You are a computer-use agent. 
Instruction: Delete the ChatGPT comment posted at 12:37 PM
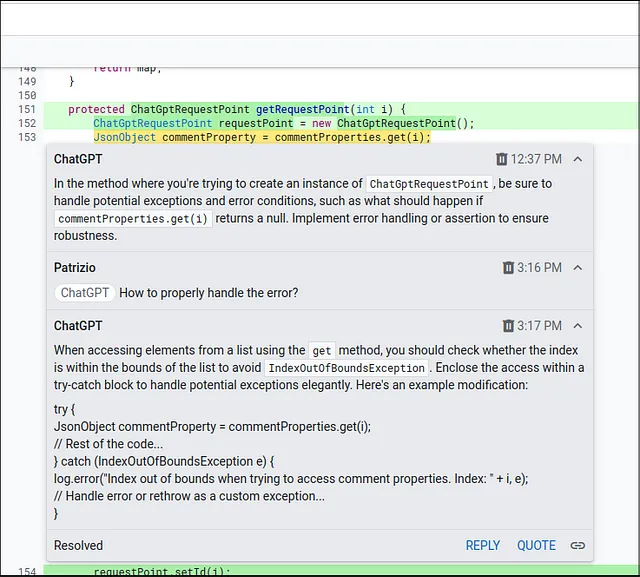coord(501,159)
